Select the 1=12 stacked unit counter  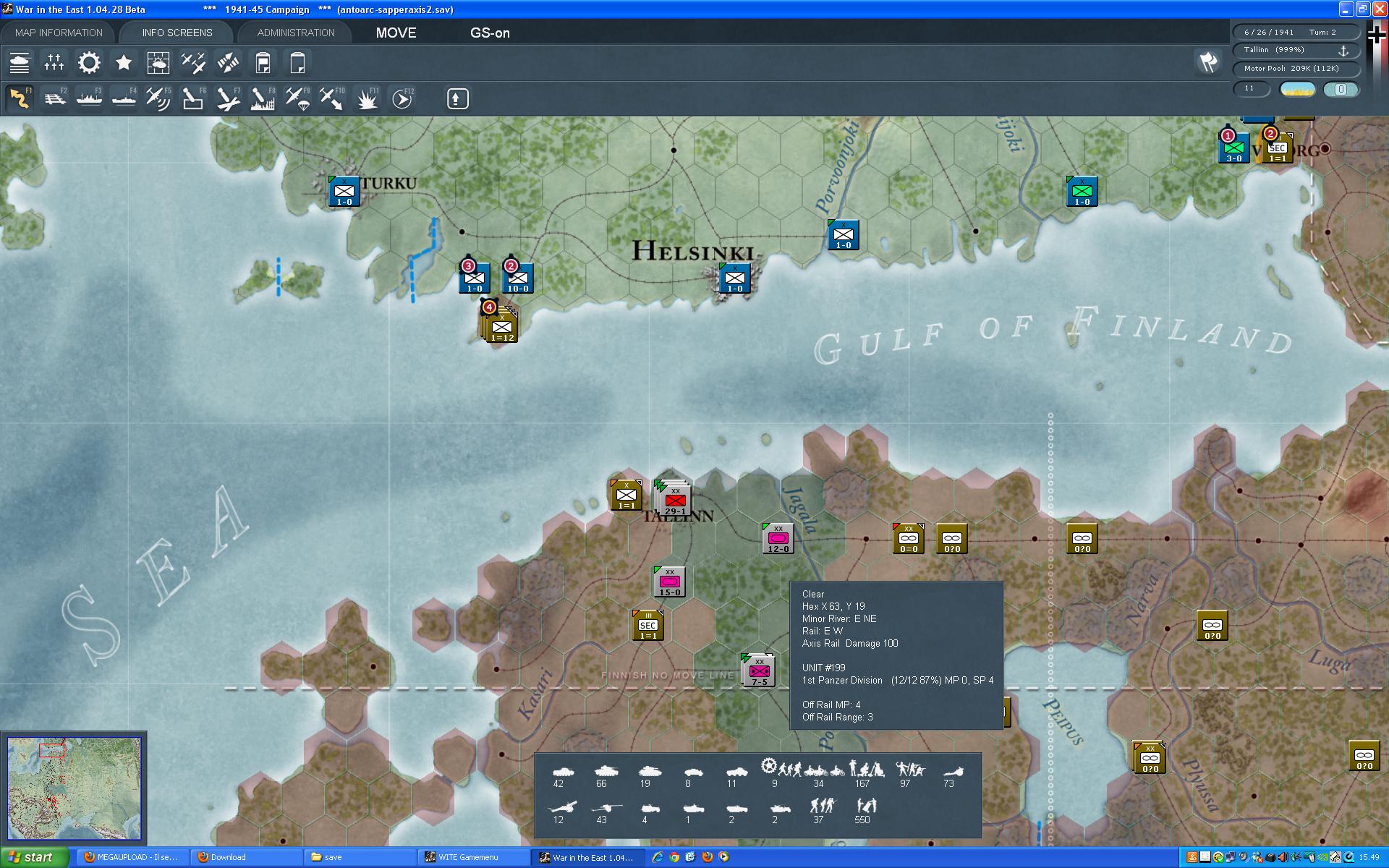pyautogui.click(x=501, y=327)
